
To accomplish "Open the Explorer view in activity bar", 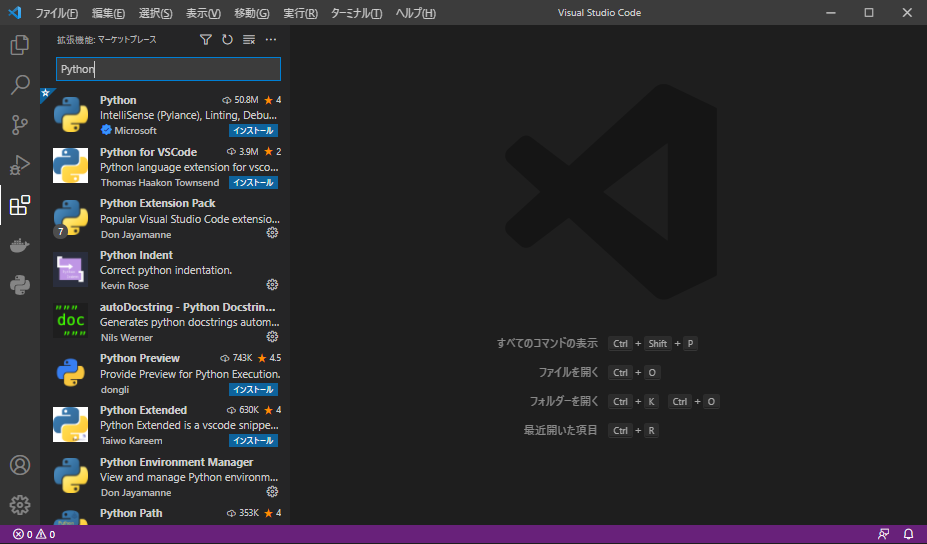I will [20, 45].
